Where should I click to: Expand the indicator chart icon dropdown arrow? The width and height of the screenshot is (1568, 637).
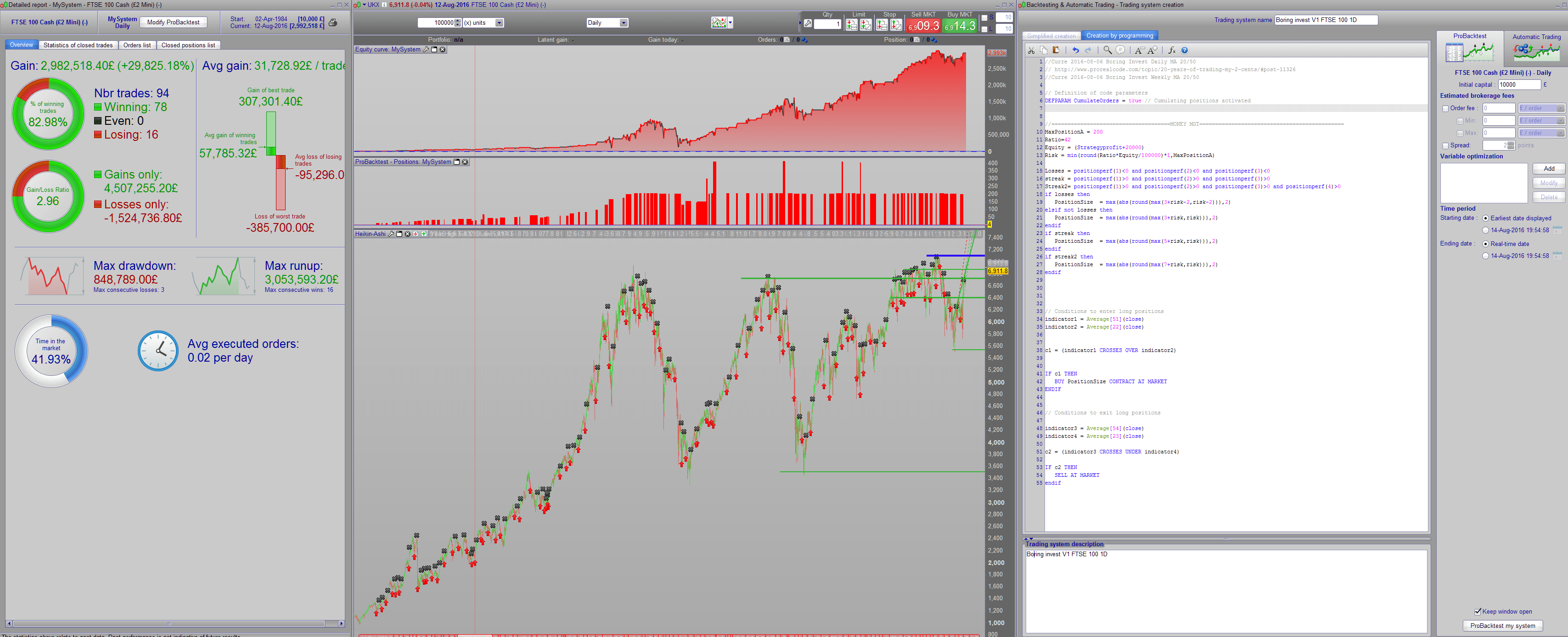[730, 23]
